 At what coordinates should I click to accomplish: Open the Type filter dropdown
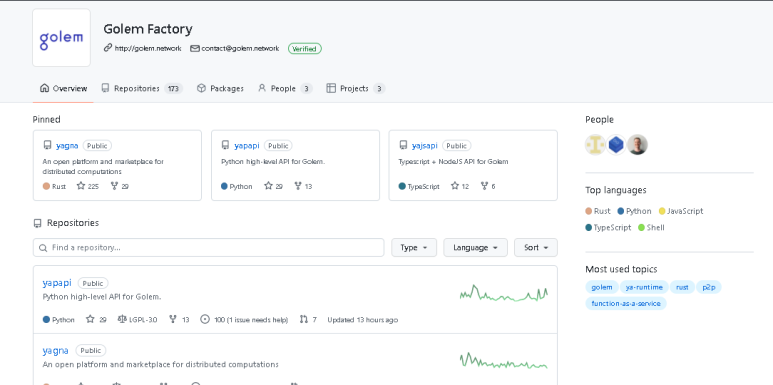(414, 247)
